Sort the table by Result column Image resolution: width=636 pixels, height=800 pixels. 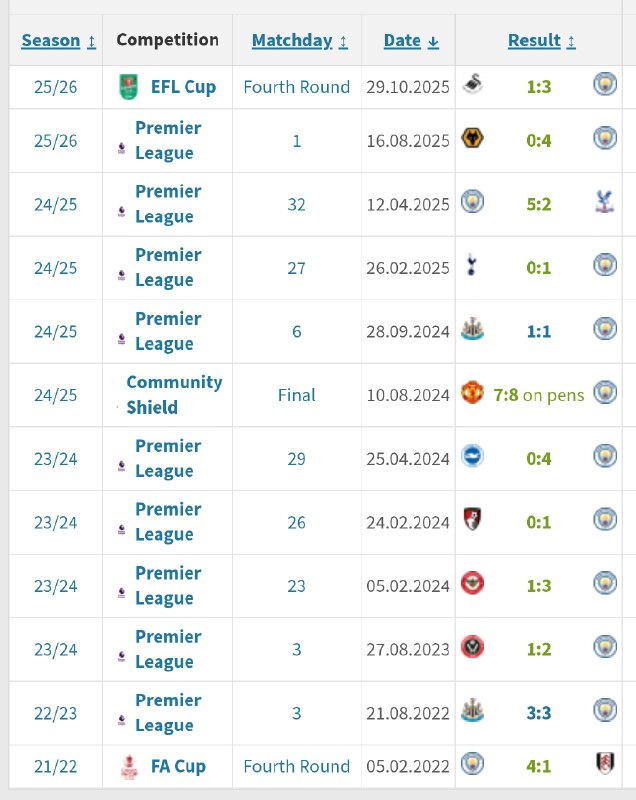pos(541,41)
